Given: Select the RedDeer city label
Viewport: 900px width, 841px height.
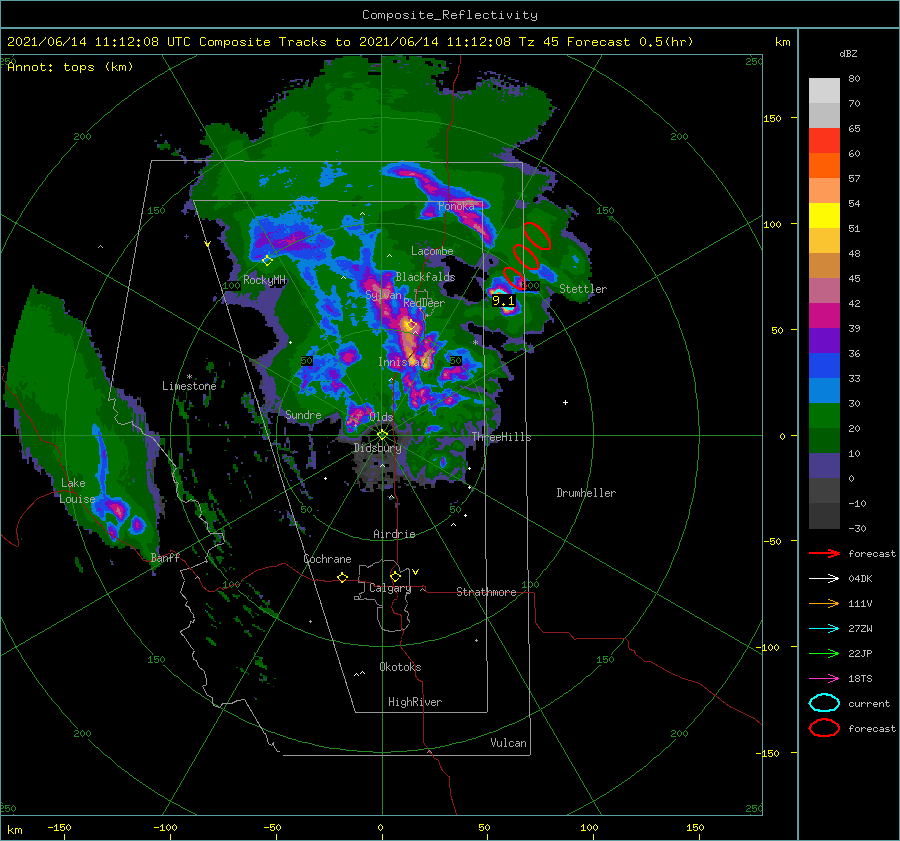Looking at the screenshot, I should 424,303.
